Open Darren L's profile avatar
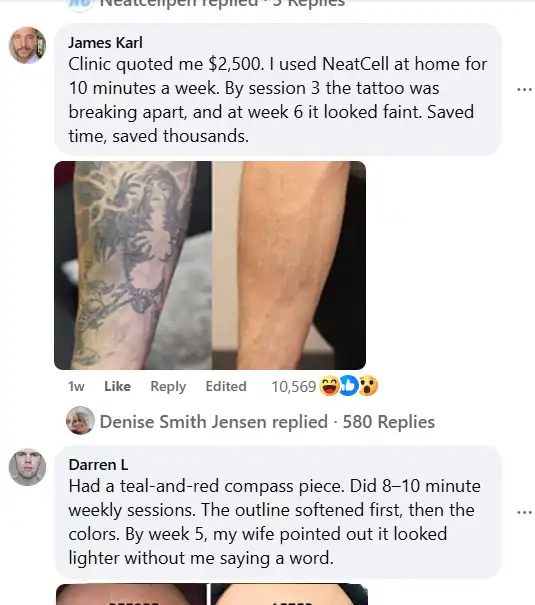Image resolution: width=535 pixels, height=605 pixels. point(27,467)
